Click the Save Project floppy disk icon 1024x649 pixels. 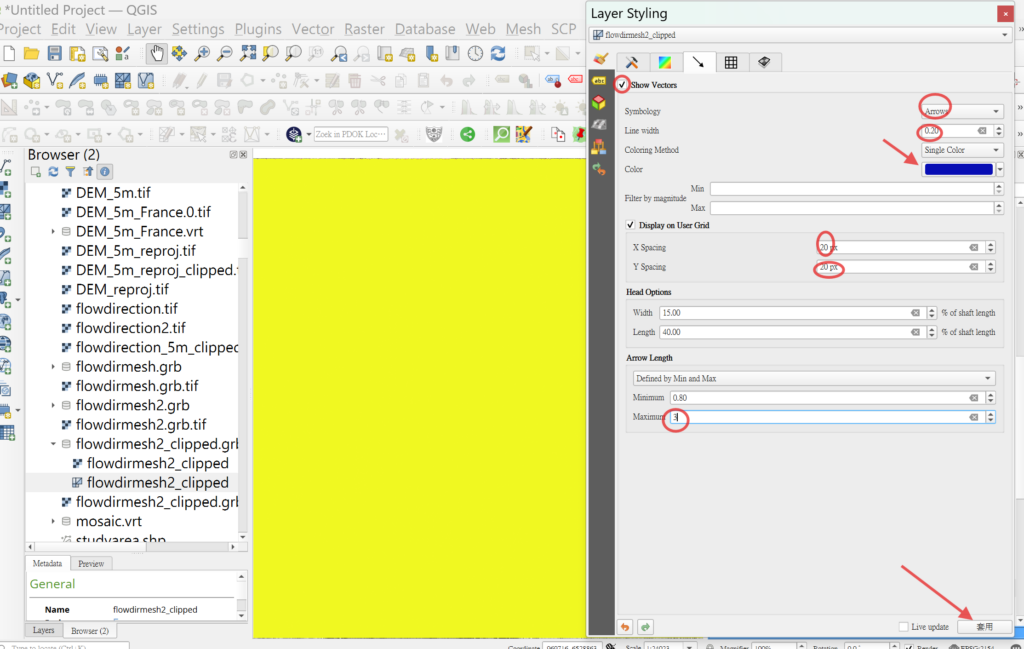(x=54, y=53)
